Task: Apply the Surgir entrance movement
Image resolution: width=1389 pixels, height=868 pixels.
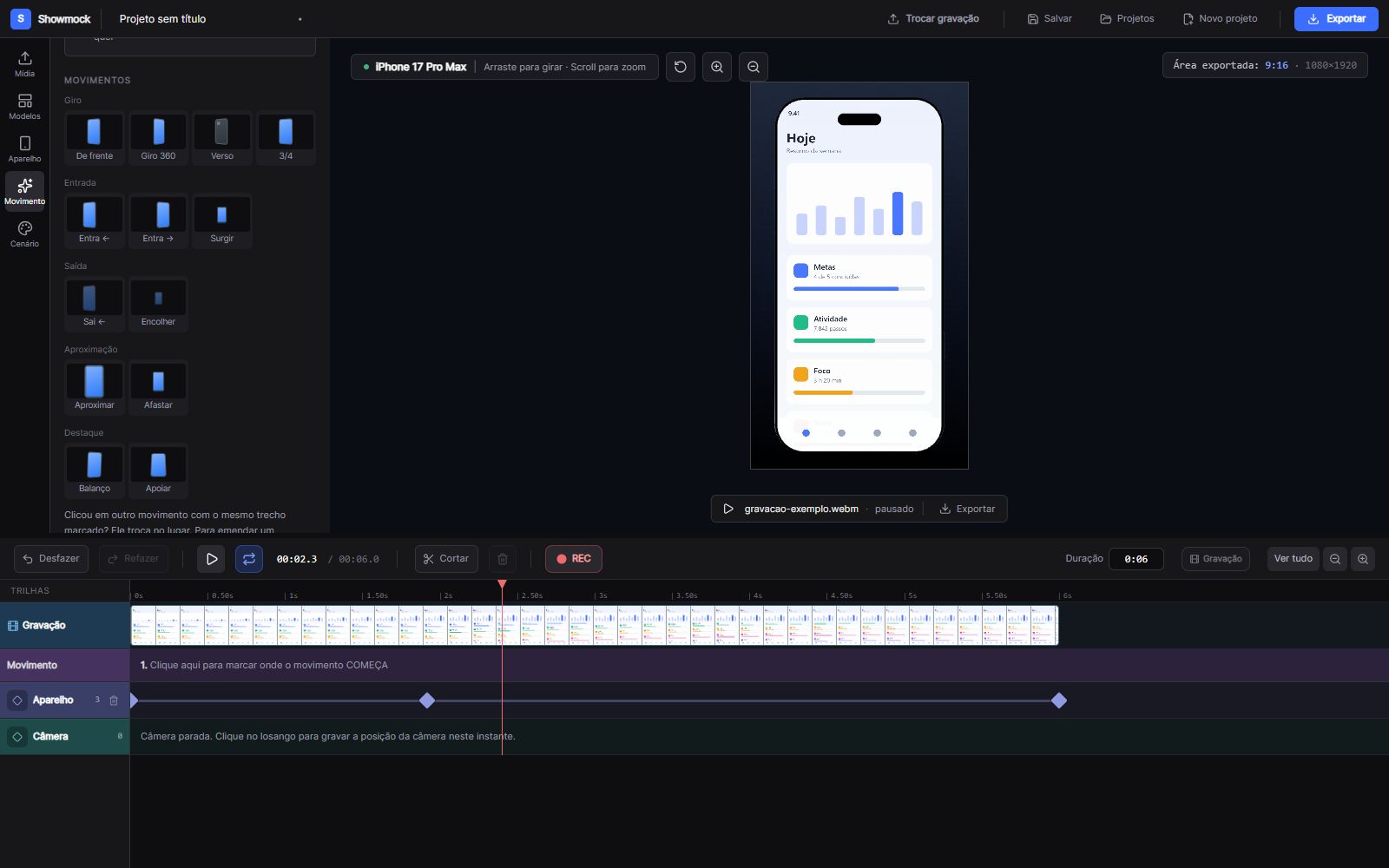Action: pos(222,220)
